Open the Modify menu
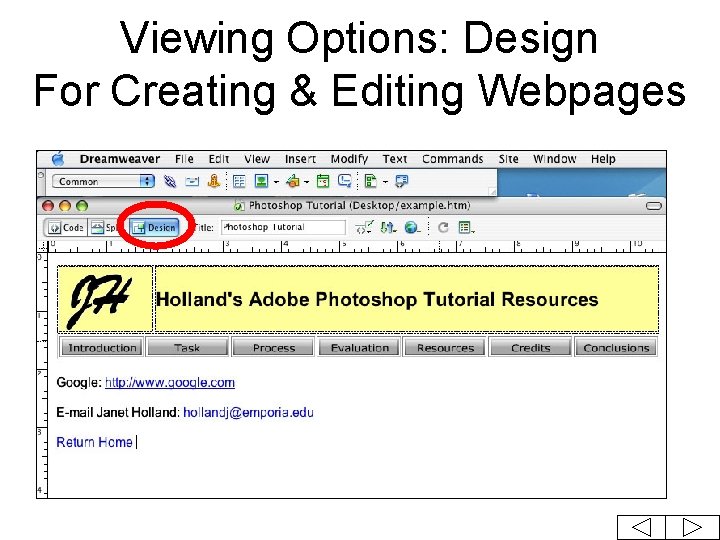 point(349,159)
